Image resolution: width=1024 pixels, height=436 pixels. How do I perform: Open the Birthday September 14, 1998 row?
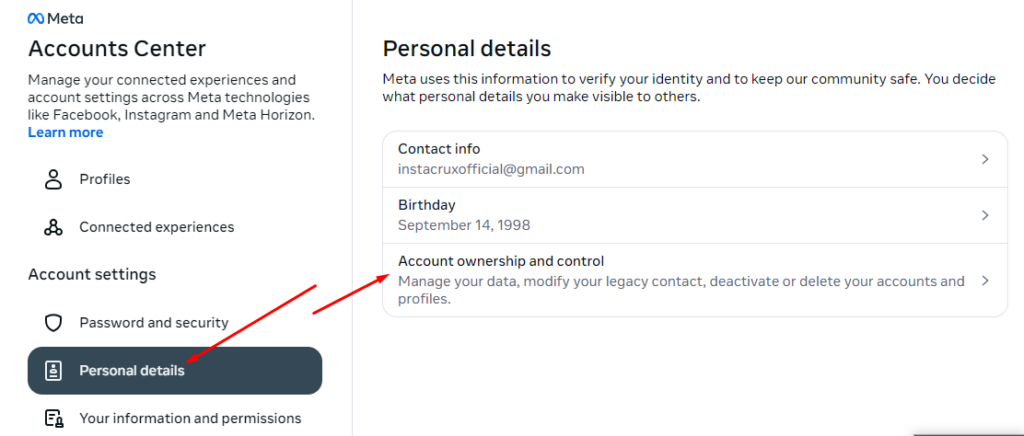click(x=695, y=215)
